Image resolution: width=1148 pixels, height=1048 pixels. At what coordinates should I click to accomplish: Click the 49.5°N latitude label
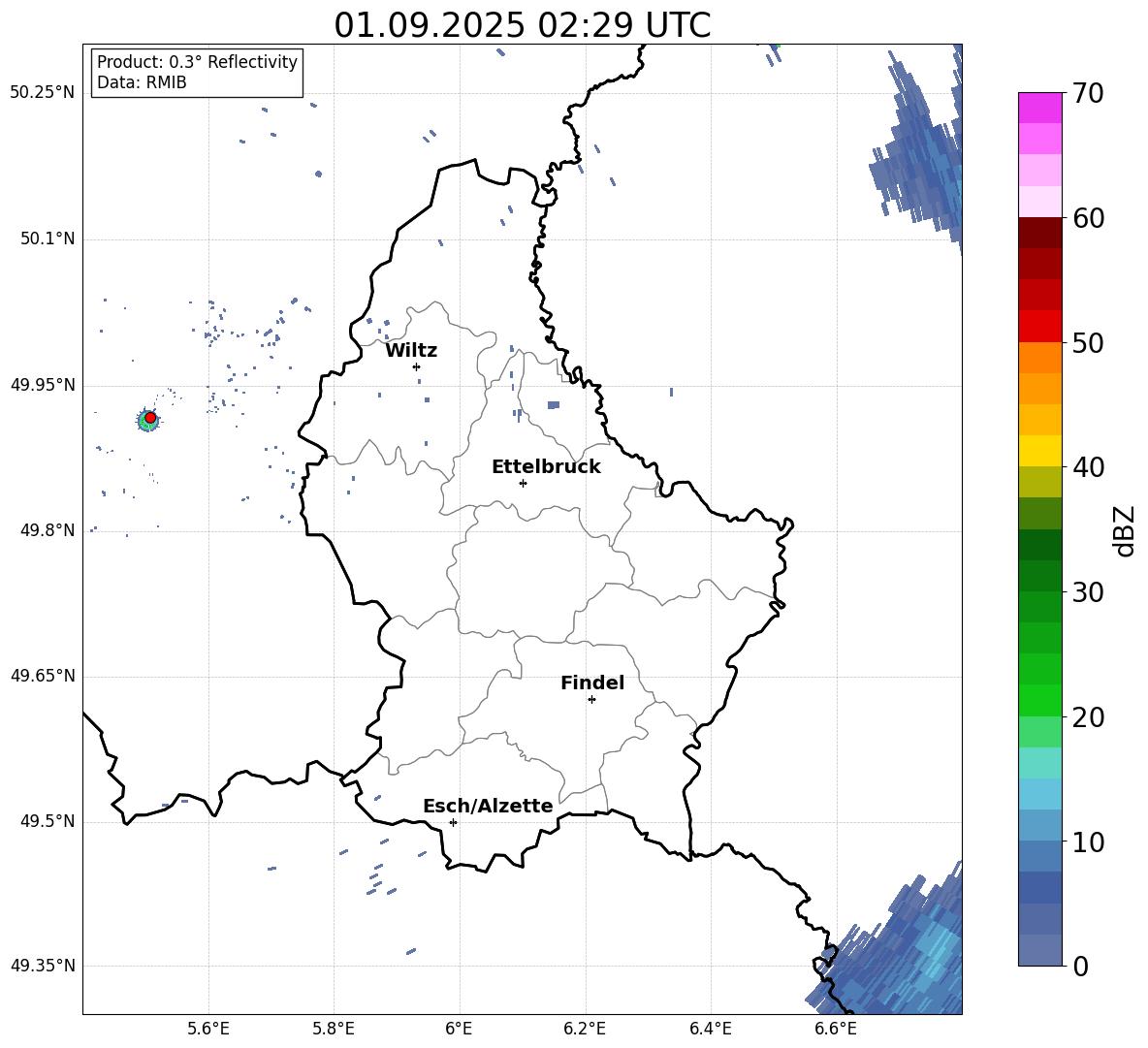click(x=47, y=820)
